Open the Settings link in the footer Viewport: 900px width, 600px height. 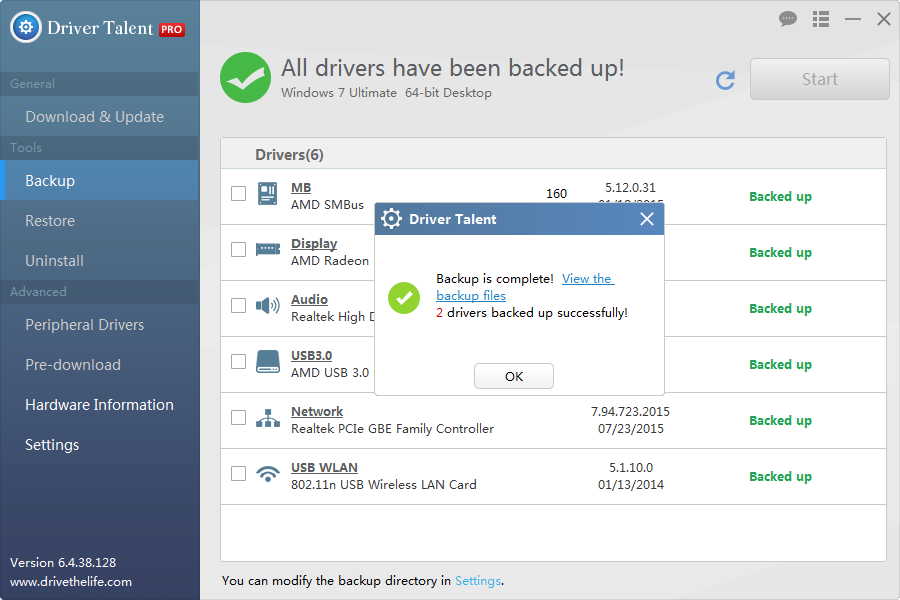click(x=478, y=580)
